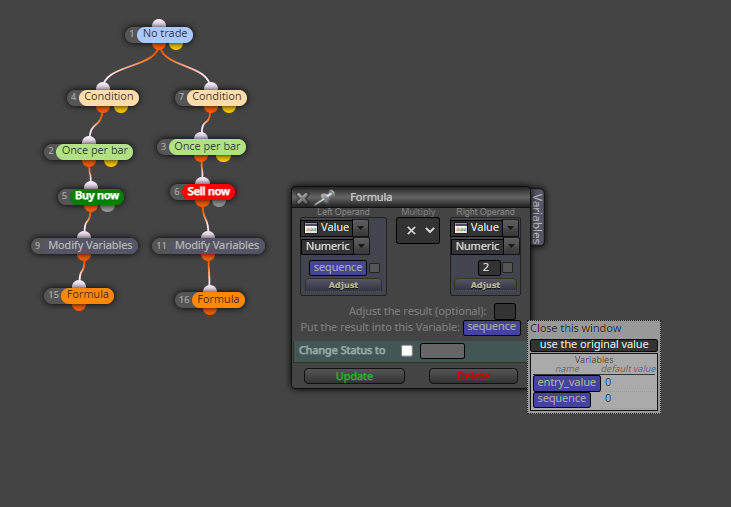Select Once per bar block number 3
This screenshot has height=507, width=731.
pos(207,147)
